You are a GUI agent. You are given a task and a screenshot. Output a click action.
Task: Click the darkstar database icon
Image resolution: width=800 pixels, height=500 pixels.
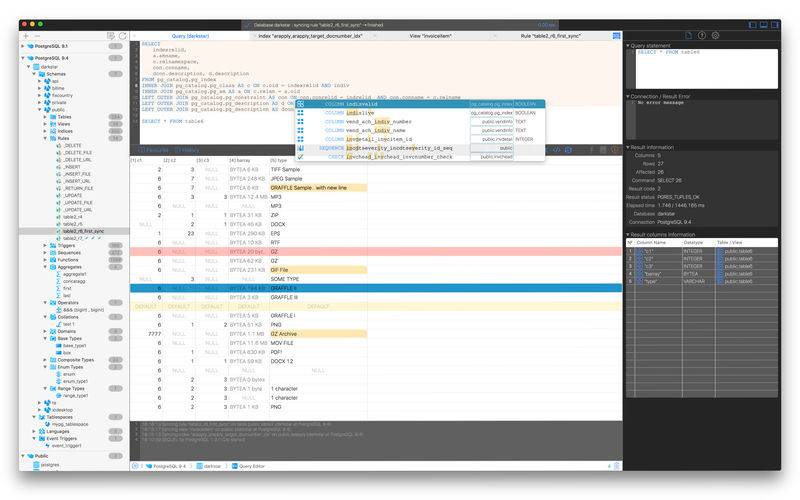(x=36, y=67)
